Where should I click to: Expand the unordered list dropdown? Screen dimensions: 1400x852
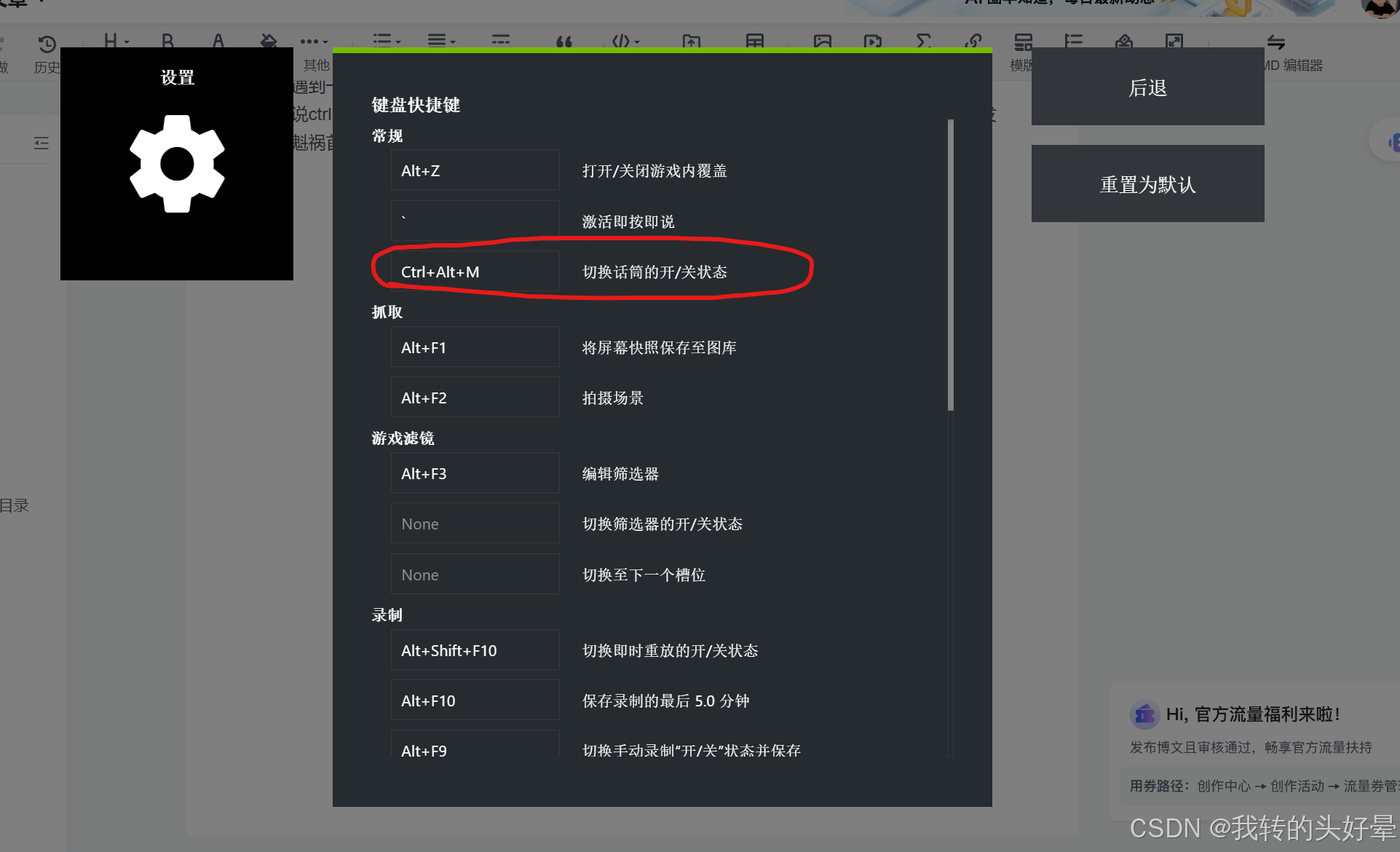[384, 42]
